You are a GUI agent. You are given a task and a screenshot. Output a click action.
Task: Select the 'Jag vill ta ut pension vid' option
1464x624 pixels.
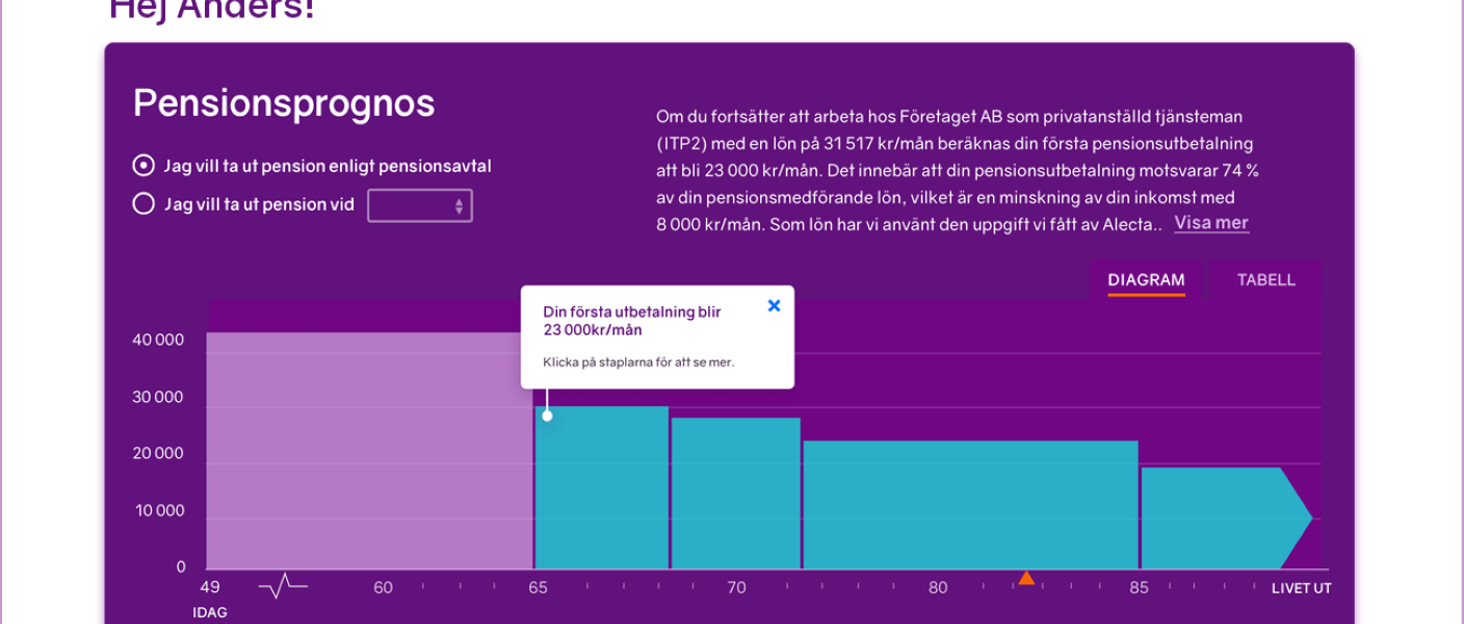coord(143,204)
